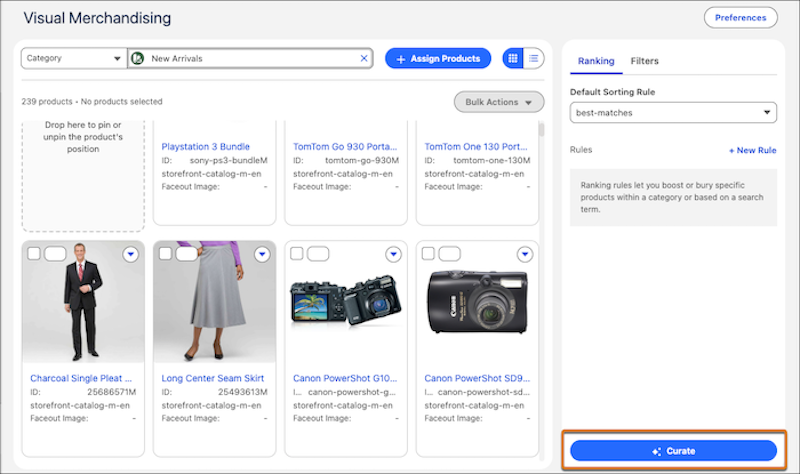Image resolution: width=800 pixels, height=474 pixels.
Task: Click the tomtom-go-930M ID text
Action: click(x=362, y=161)
